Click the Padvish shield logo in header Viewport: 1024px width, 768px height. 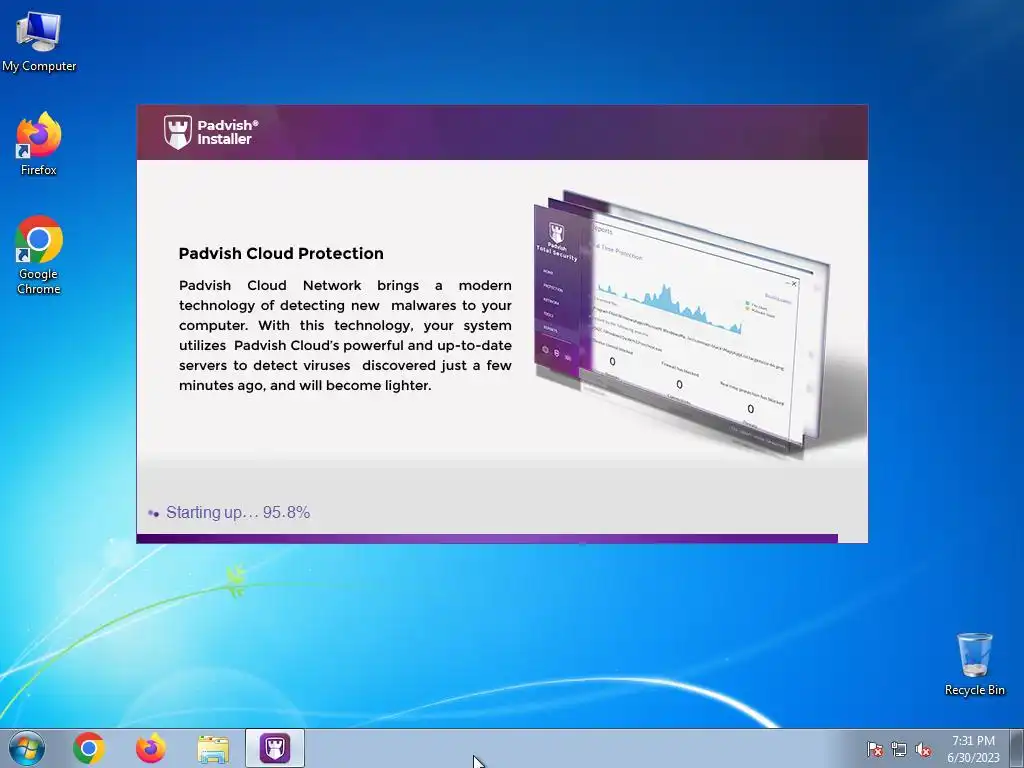178,132
